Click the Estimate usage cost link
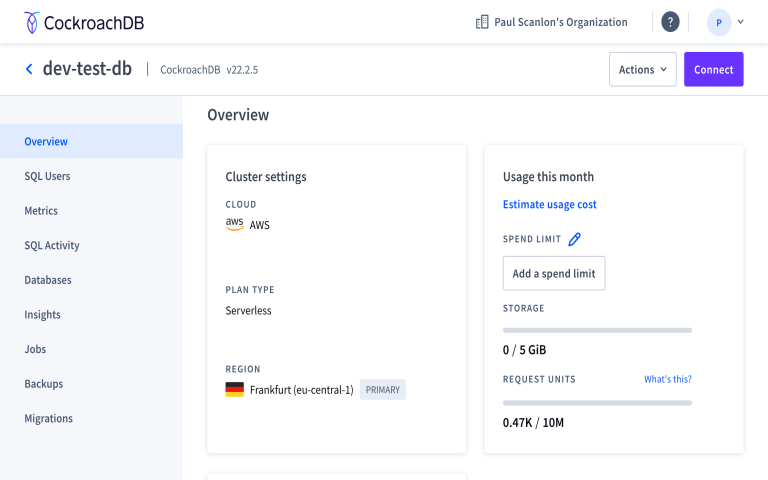Screen dimensions: 768x480 (x=550, y=204)
